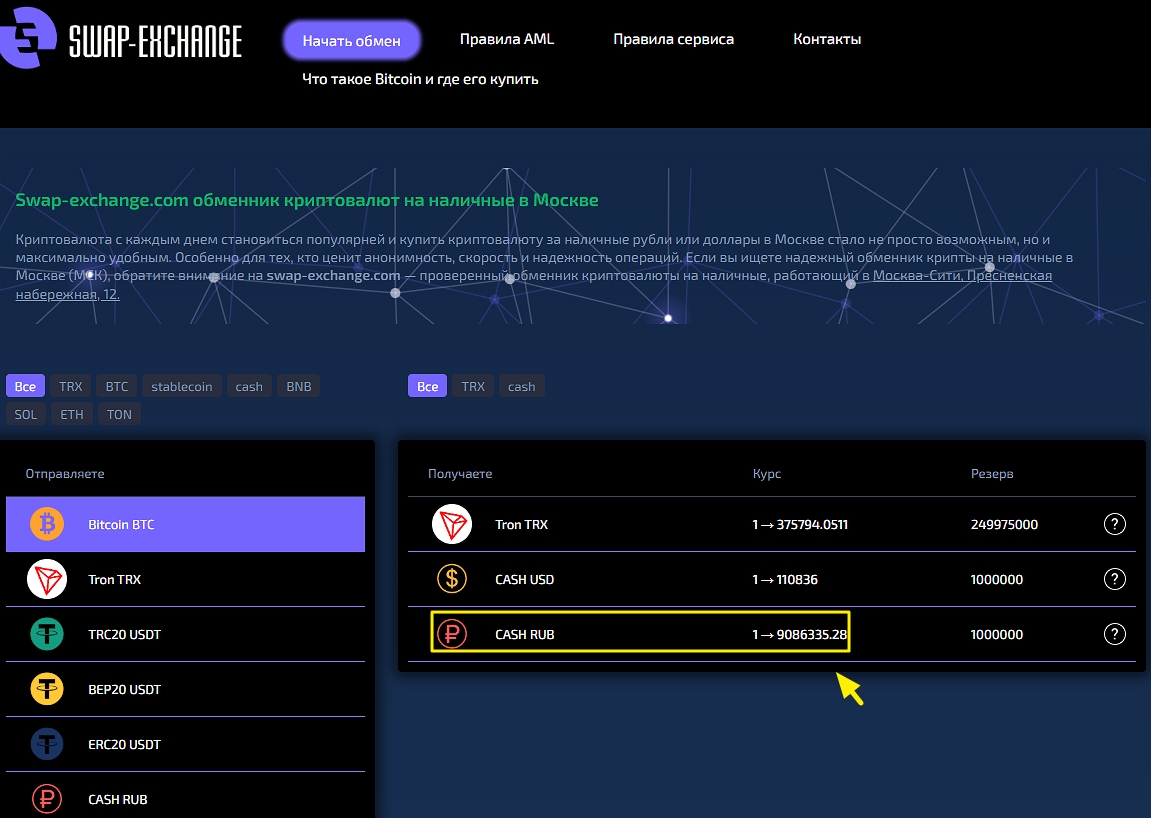This screenshot has height=818, width=1151.
Task: Open the help icon for the CASH RUB row
Action: [1114, 634]
